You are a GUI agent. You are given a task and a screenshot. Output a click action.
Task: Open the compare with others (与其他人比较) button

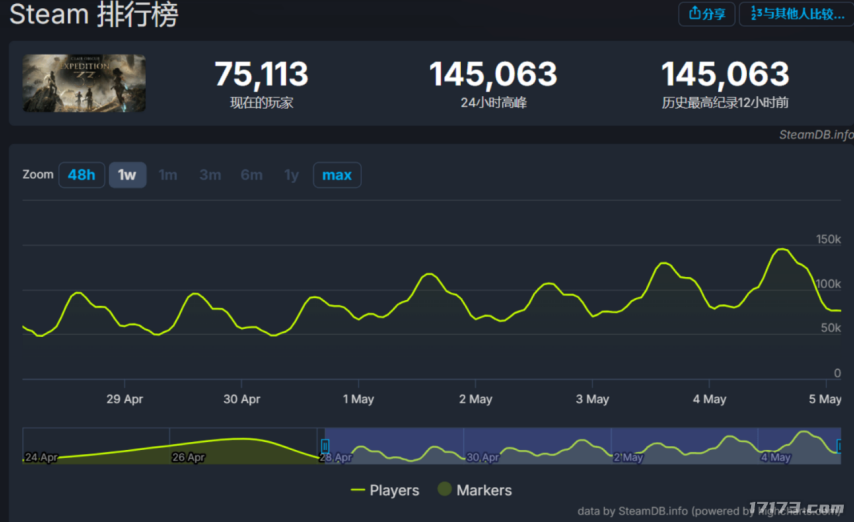[796, 14]
